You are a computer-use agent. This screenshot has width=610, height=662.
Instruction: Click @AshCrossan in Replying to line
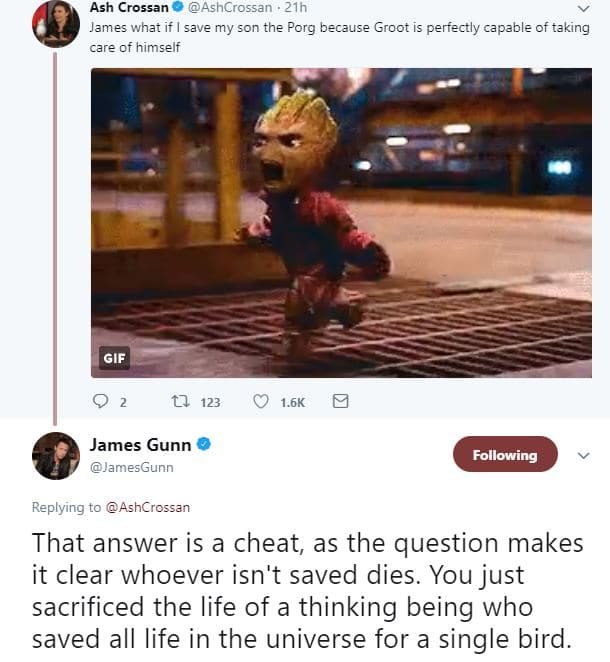(147, 507)
